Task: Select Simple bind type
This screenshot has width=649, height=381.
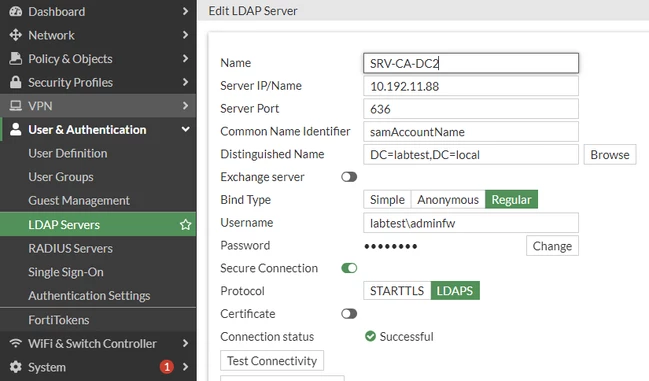Action: (x=387, y=199)
